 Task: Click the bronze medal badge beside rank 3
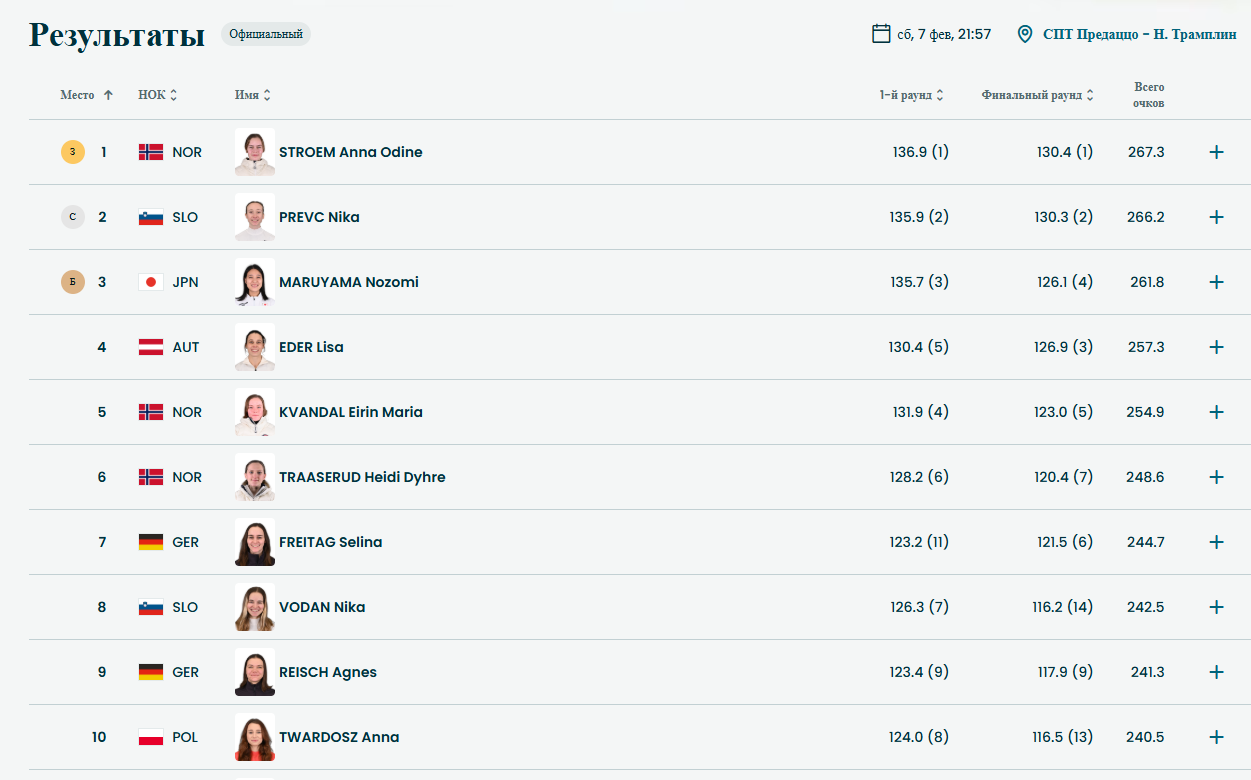click(x=73, y=282)
